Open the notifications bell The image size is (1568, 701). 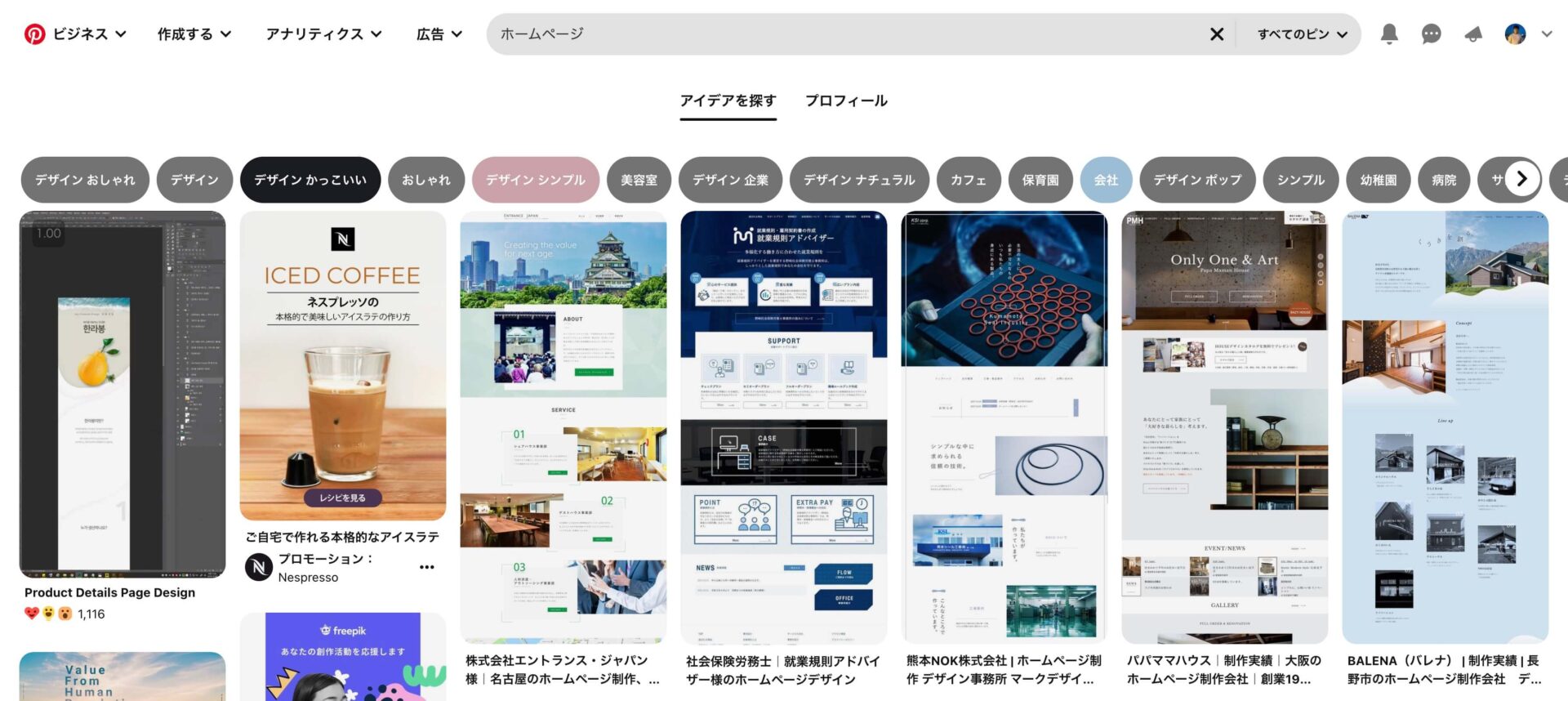[1389, 33]
